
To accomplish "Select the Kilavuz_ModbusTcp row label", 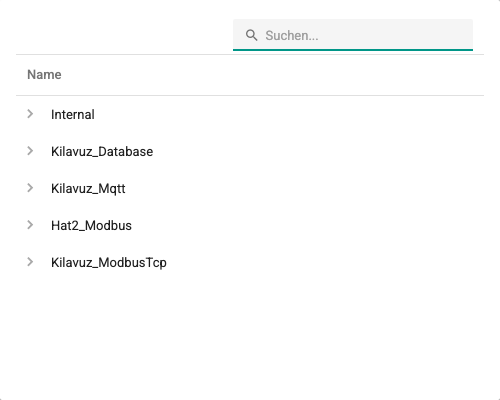I will tap(109, 263).
